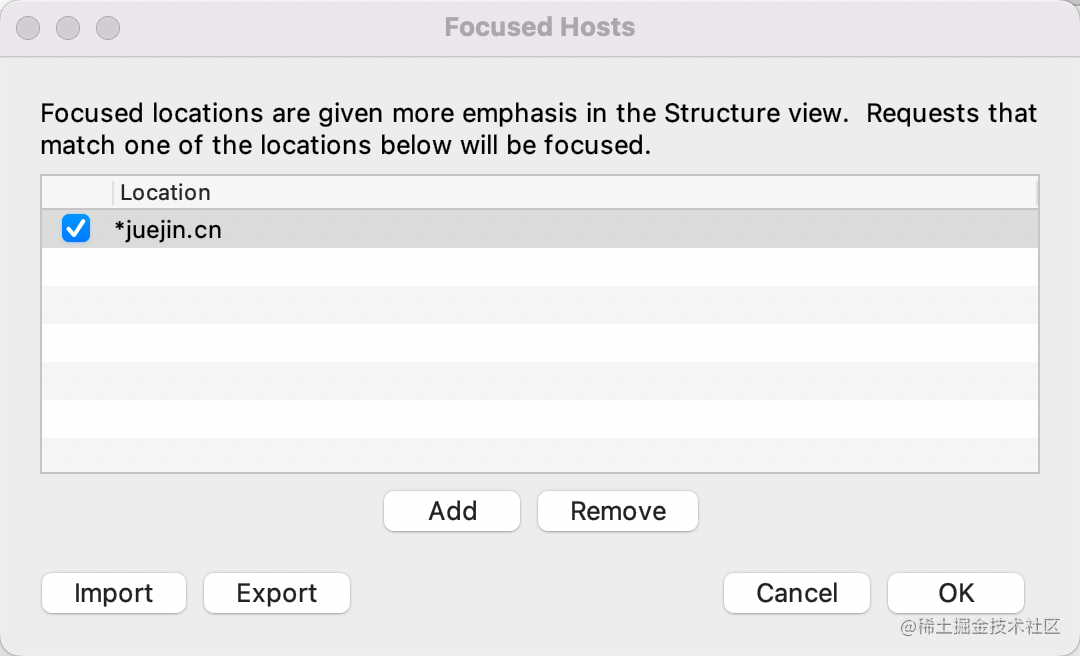The image size is (1080, 656).
Task: Click the first empty row below *juejin.cn
Action: 539,267
